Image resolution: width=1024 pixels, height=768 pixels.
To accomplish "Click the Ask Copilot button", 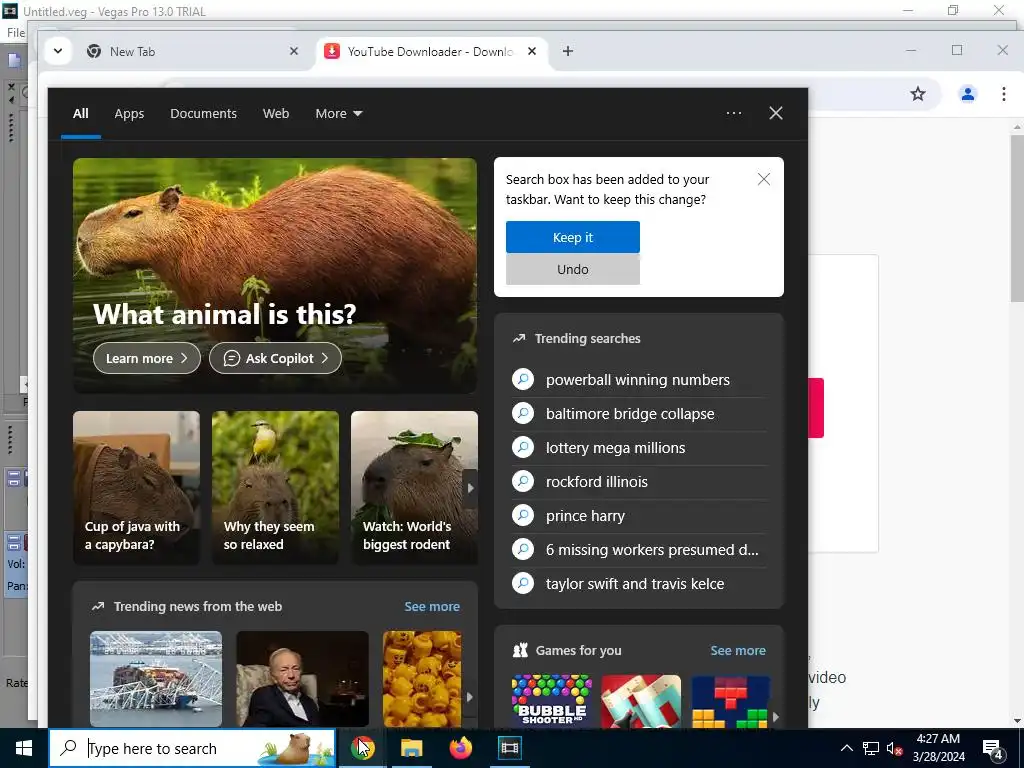I will (x=275, y=358).
